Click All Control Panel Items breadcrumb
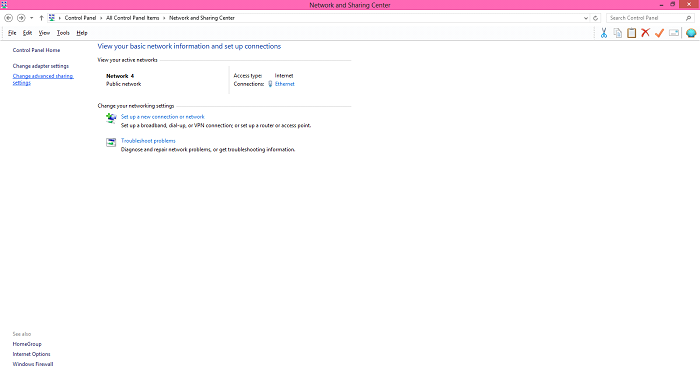The width and height of the screenshot is (700, 376). [133, 18]
